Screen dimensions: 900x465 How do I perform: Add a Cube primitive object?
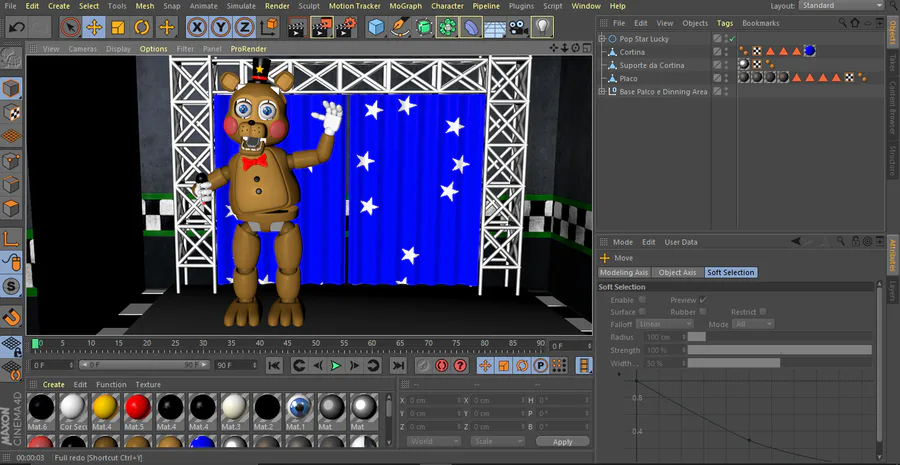[376, 27]
